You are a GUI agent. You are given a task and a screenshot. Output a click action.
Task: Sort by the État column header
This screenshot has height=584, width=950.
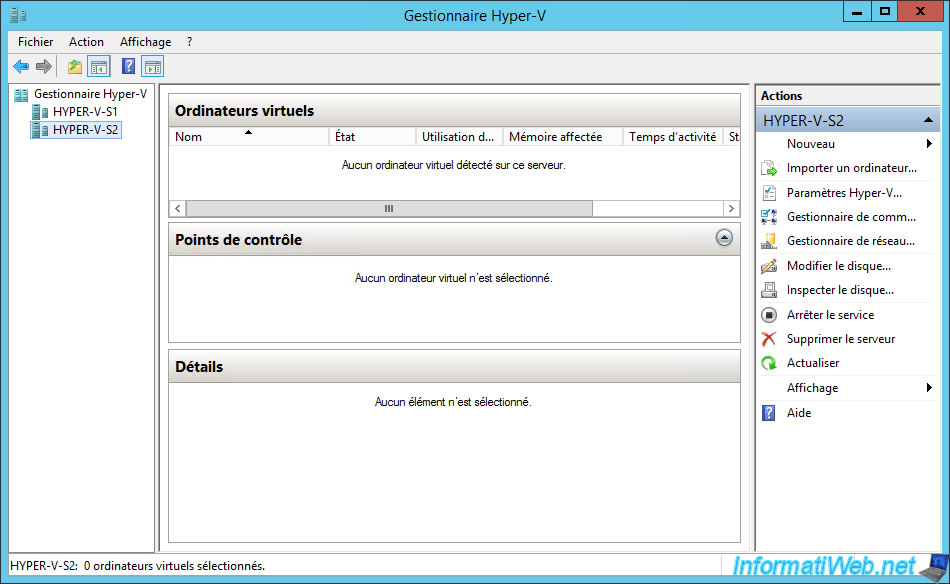point(372,137)
